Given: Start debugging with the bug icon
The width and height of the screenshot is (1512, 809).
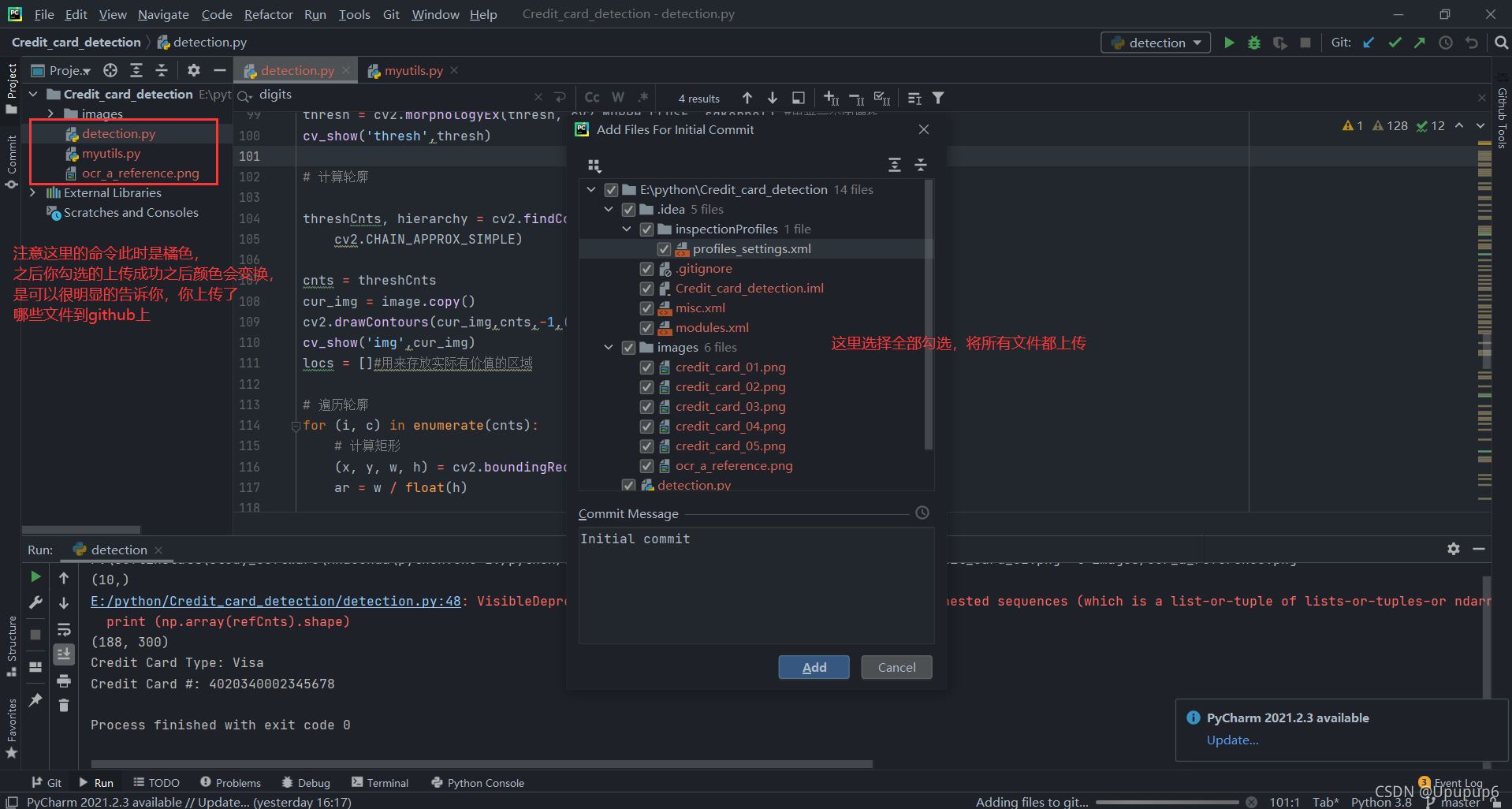Looking at the screenshot, I should point(1254,43).
